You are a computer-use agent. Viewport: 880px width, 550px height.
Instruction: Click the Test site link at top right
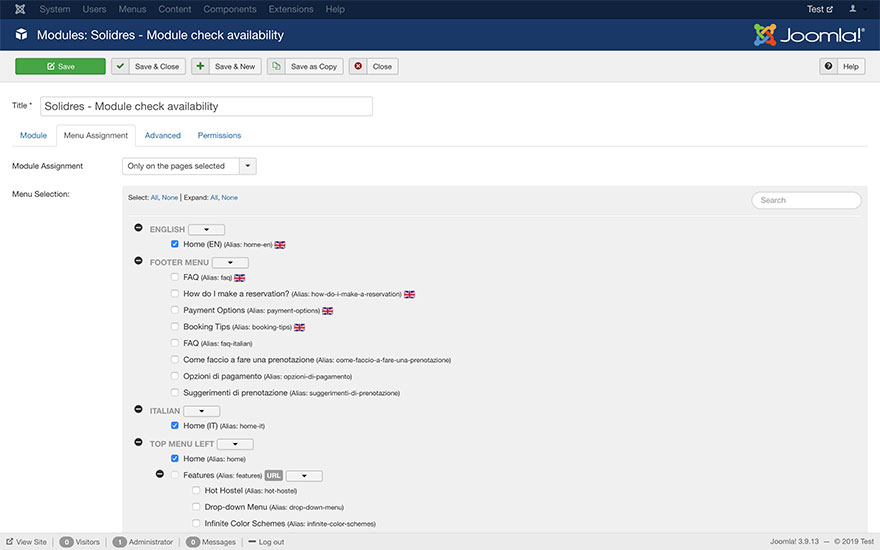tap(819, 9)
